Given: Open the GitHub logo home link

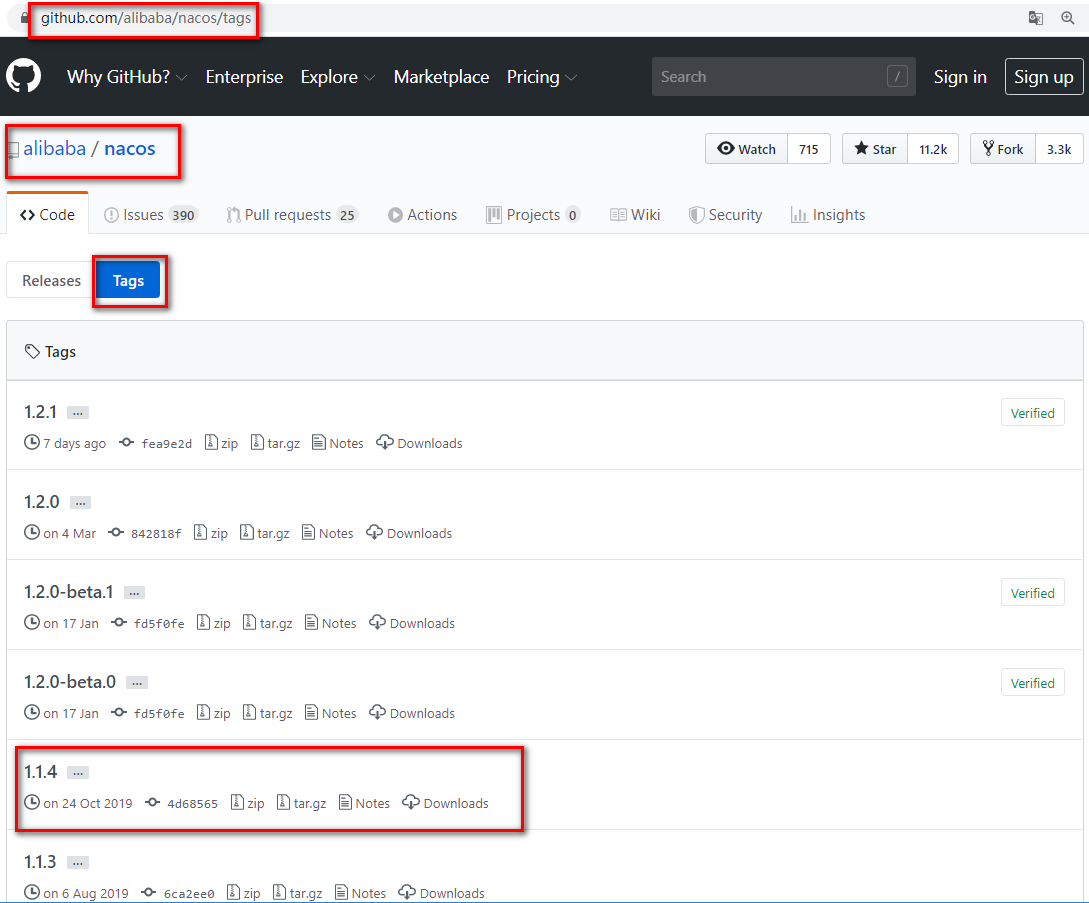Looking at the screenshot, I should (x=24, y=76).
